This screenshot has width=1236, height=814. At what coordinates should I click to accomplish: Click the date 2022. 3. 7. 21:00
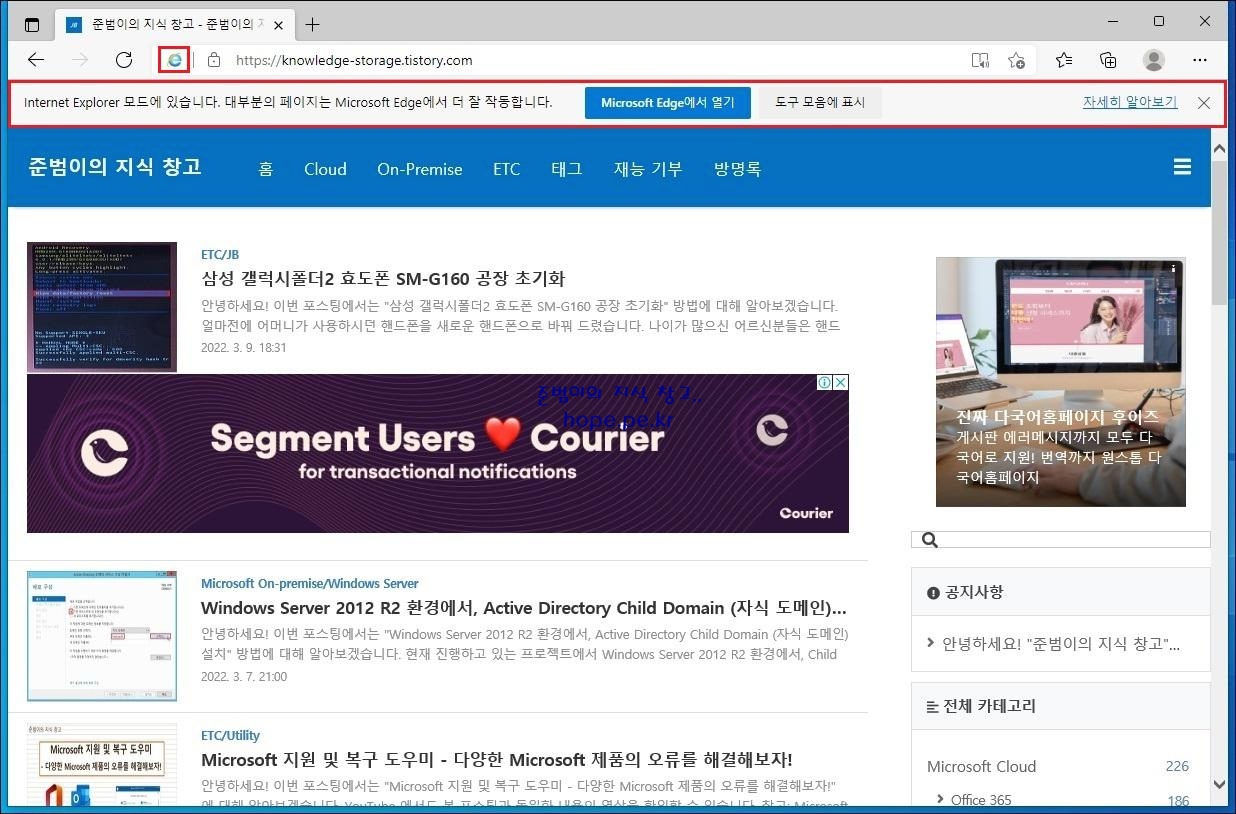point(244,676)
